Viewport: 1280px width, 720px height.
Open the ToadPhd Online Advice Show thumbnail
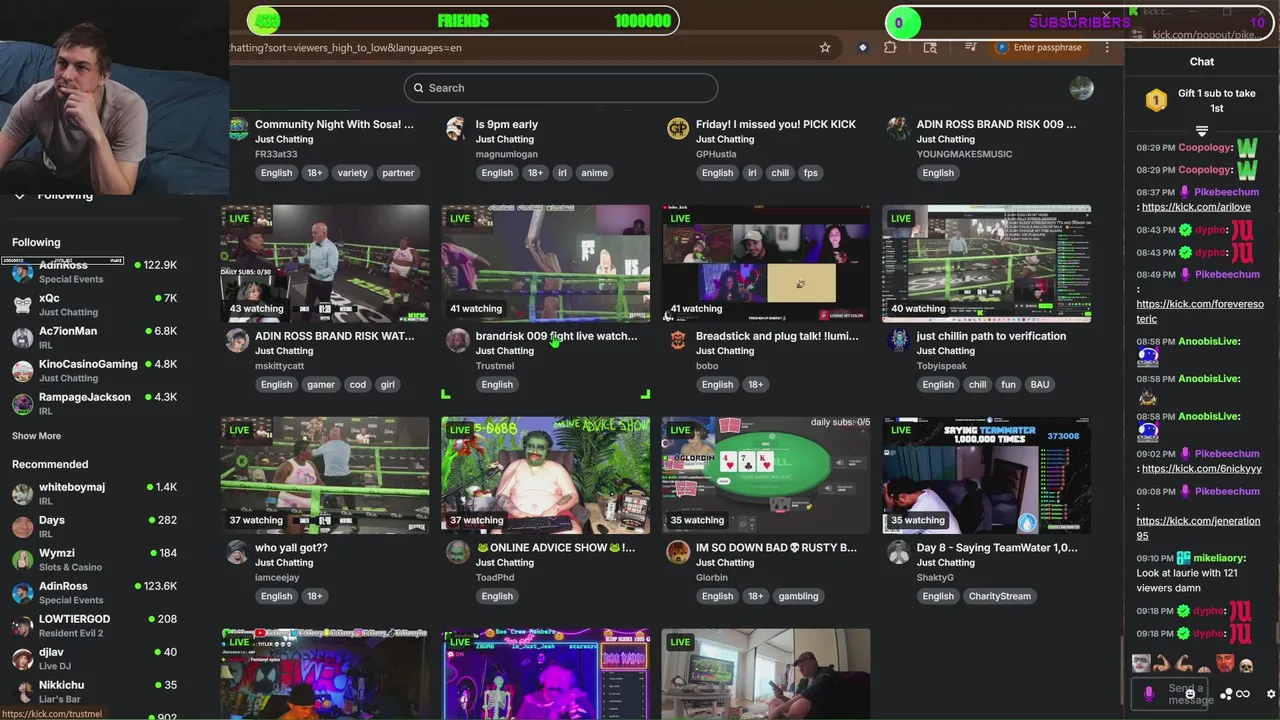pyautogui.click(x=545, y=476)
